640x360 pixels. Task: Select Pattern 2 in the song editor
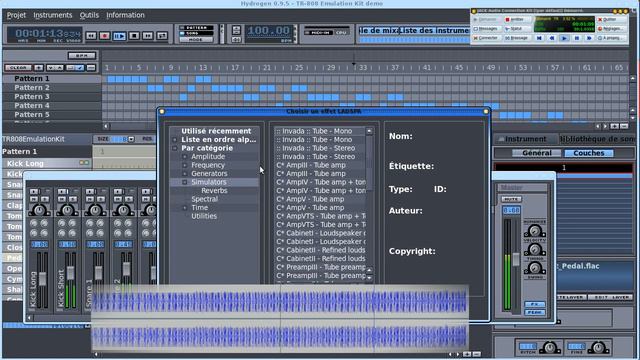coord(51,87)
